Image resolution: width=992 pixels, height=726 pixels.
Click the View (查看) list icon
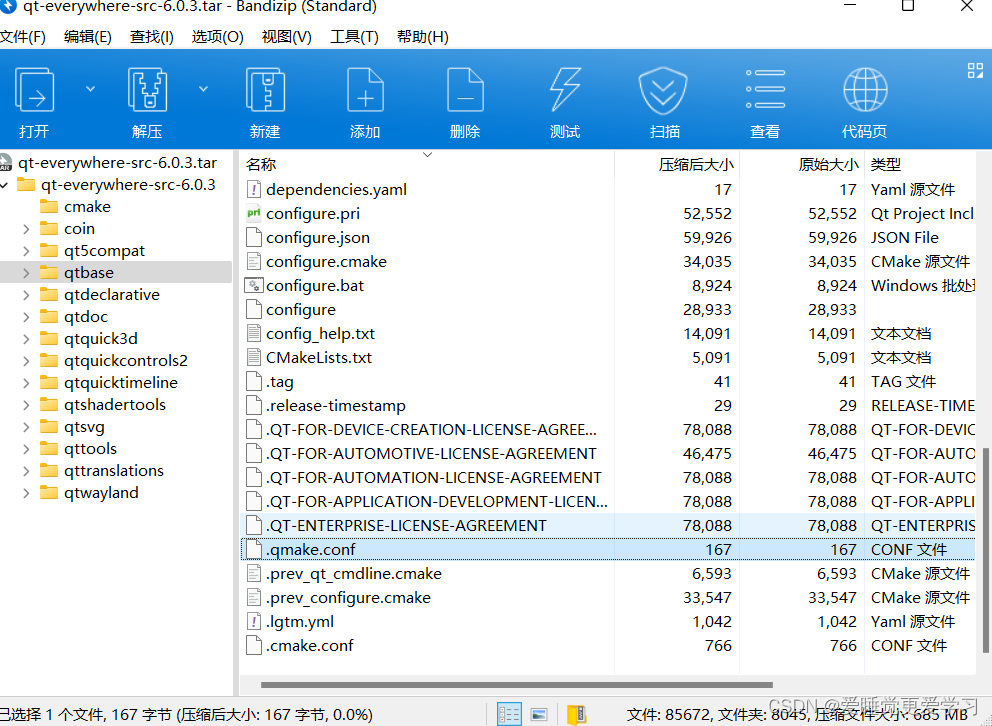click(x=765, y=89)
